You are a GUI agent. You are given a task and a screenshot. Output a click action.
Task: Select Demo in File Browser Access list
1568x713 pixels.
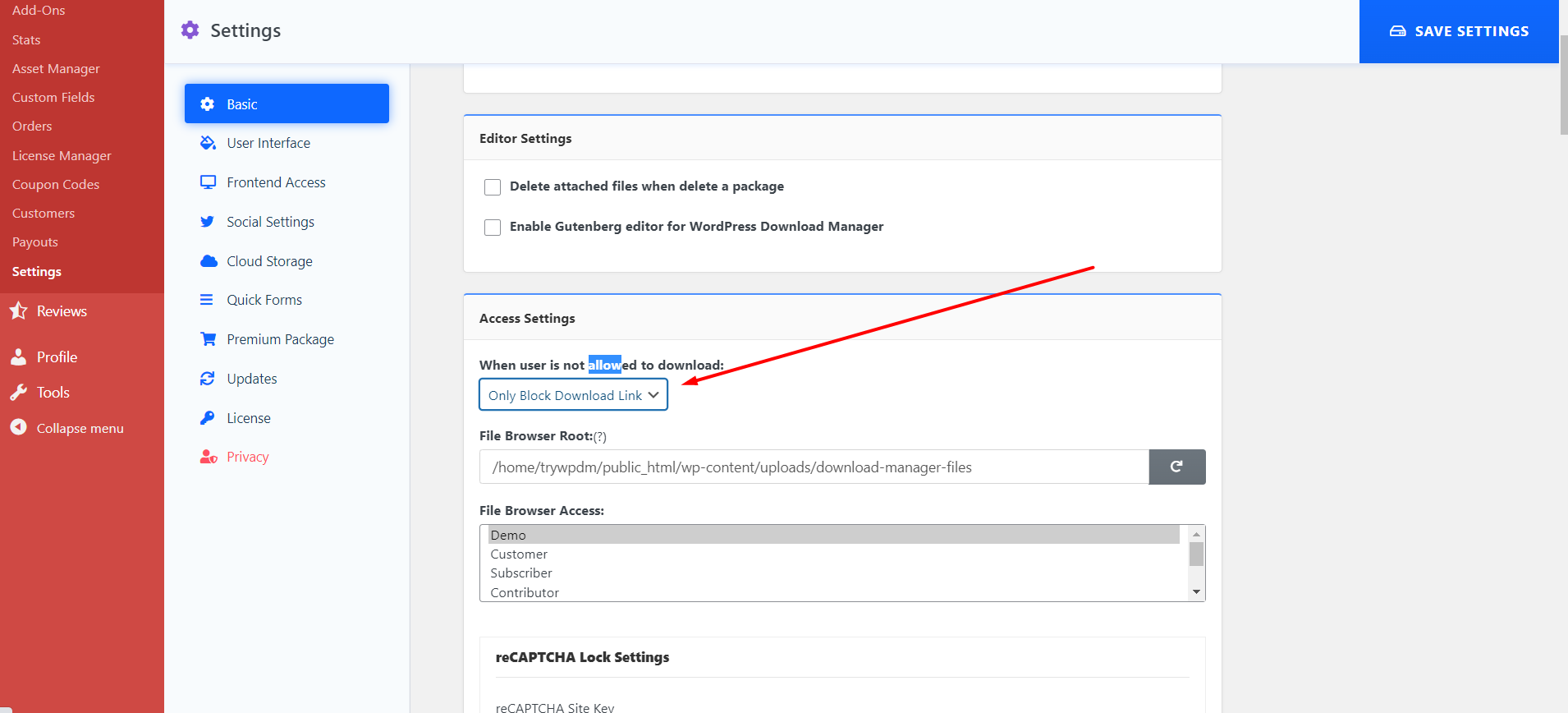tap(833, 535)
